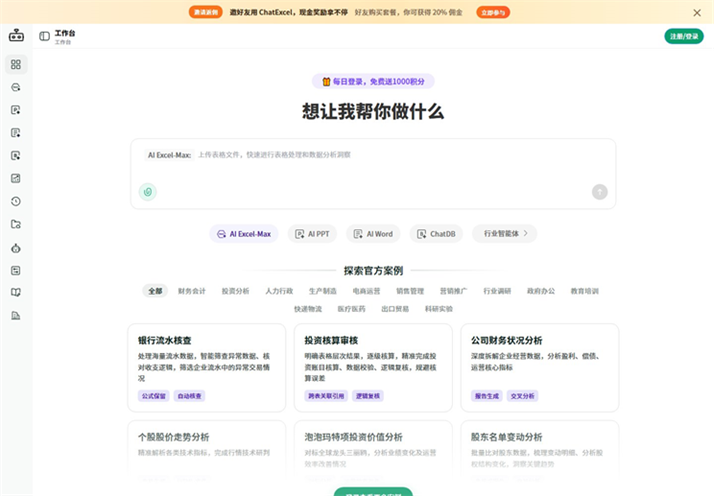The width and height of the screenshot is (714, 496).
Task: Expand the 行业智能体 chevron menu
Action: 505,233
